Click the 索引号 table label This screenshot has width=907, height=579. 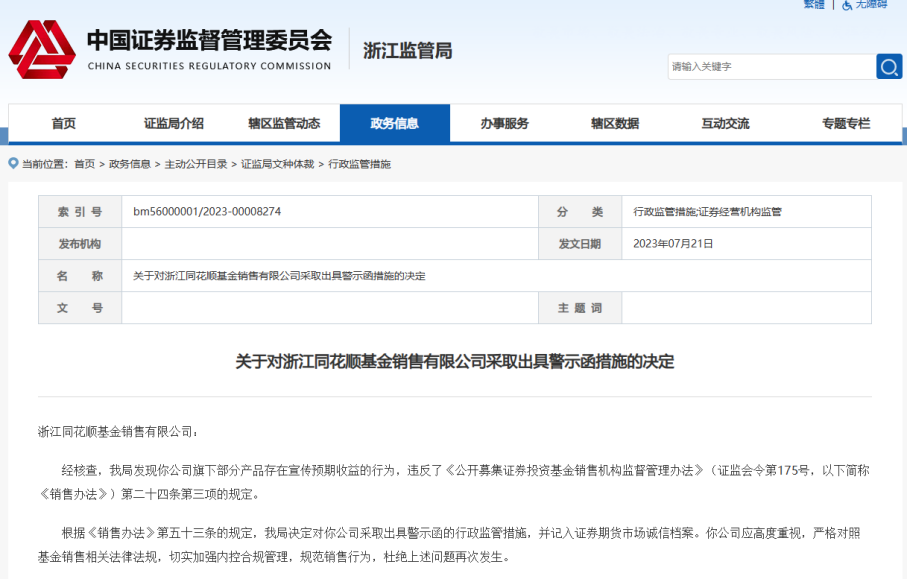pos(80,212)
